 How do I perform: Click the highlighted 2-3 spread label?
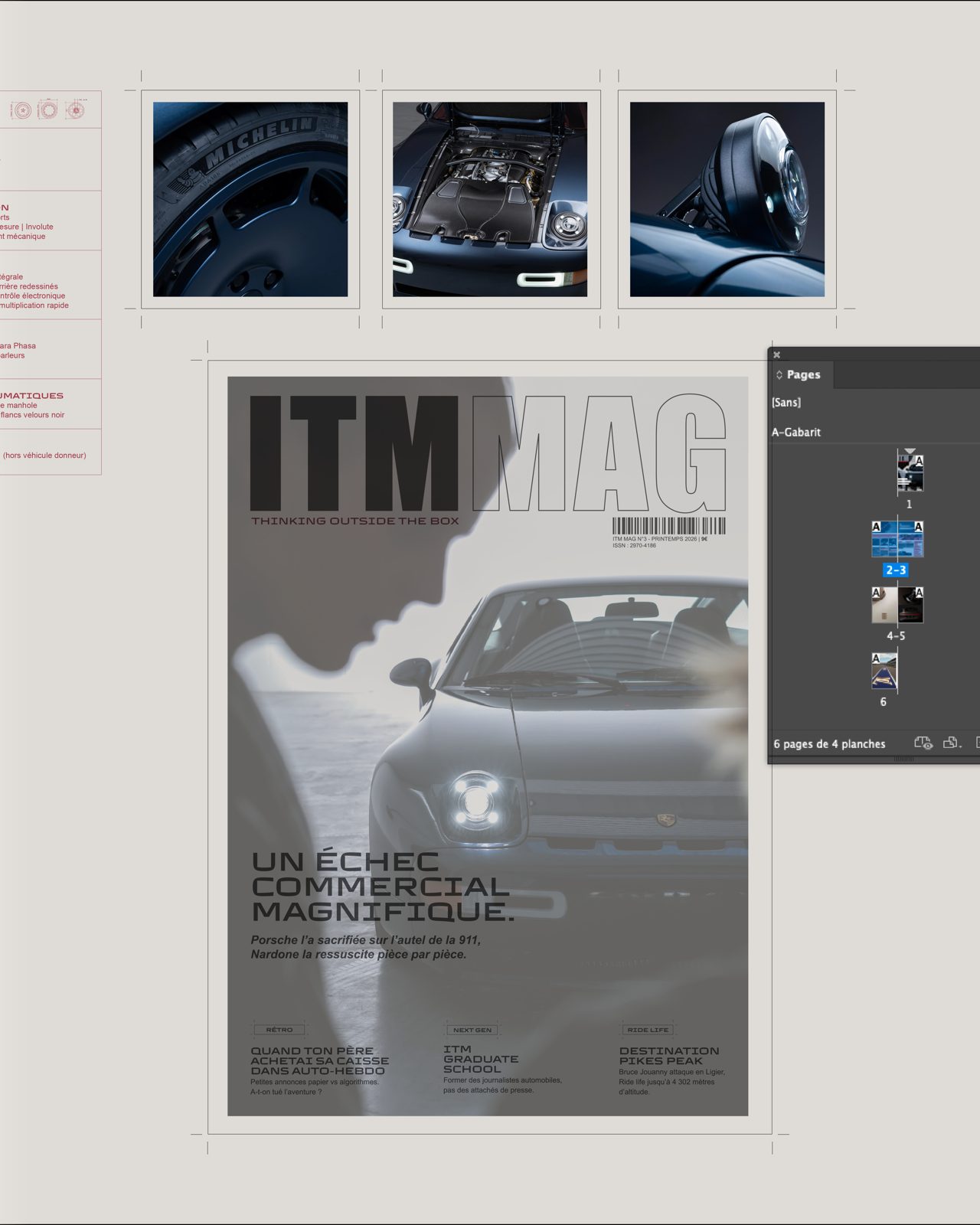[896, 570]
